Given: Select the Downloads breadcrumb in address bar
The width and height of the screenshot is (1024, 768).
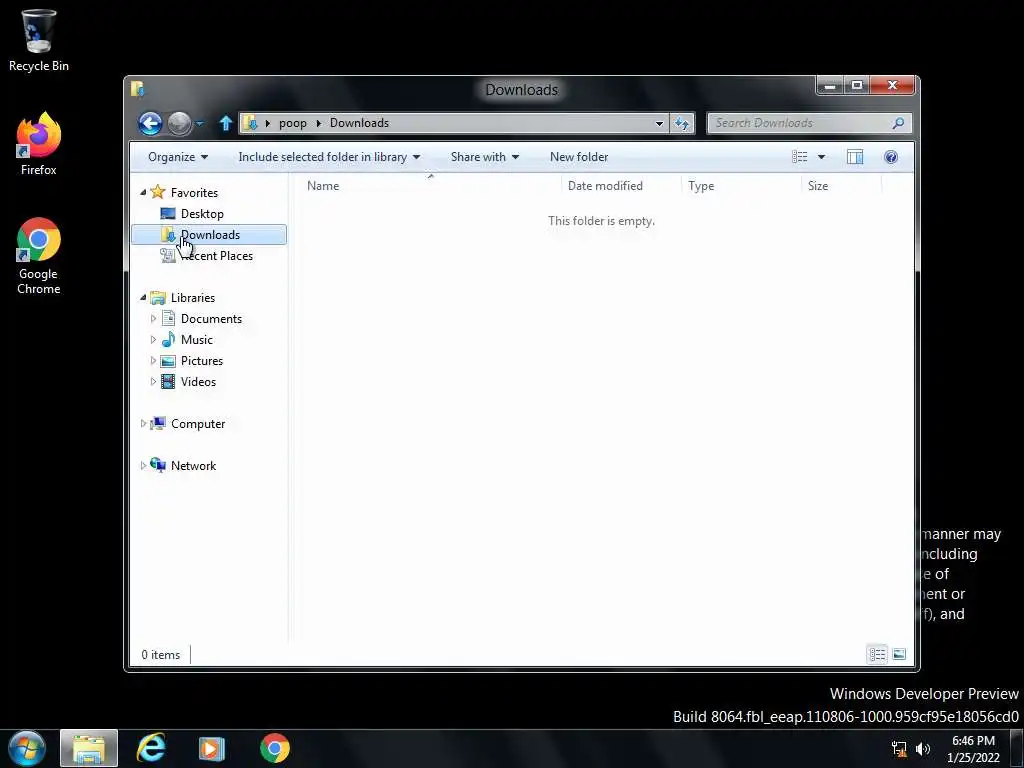Looking at the screenshot, I should pos(359,123).
